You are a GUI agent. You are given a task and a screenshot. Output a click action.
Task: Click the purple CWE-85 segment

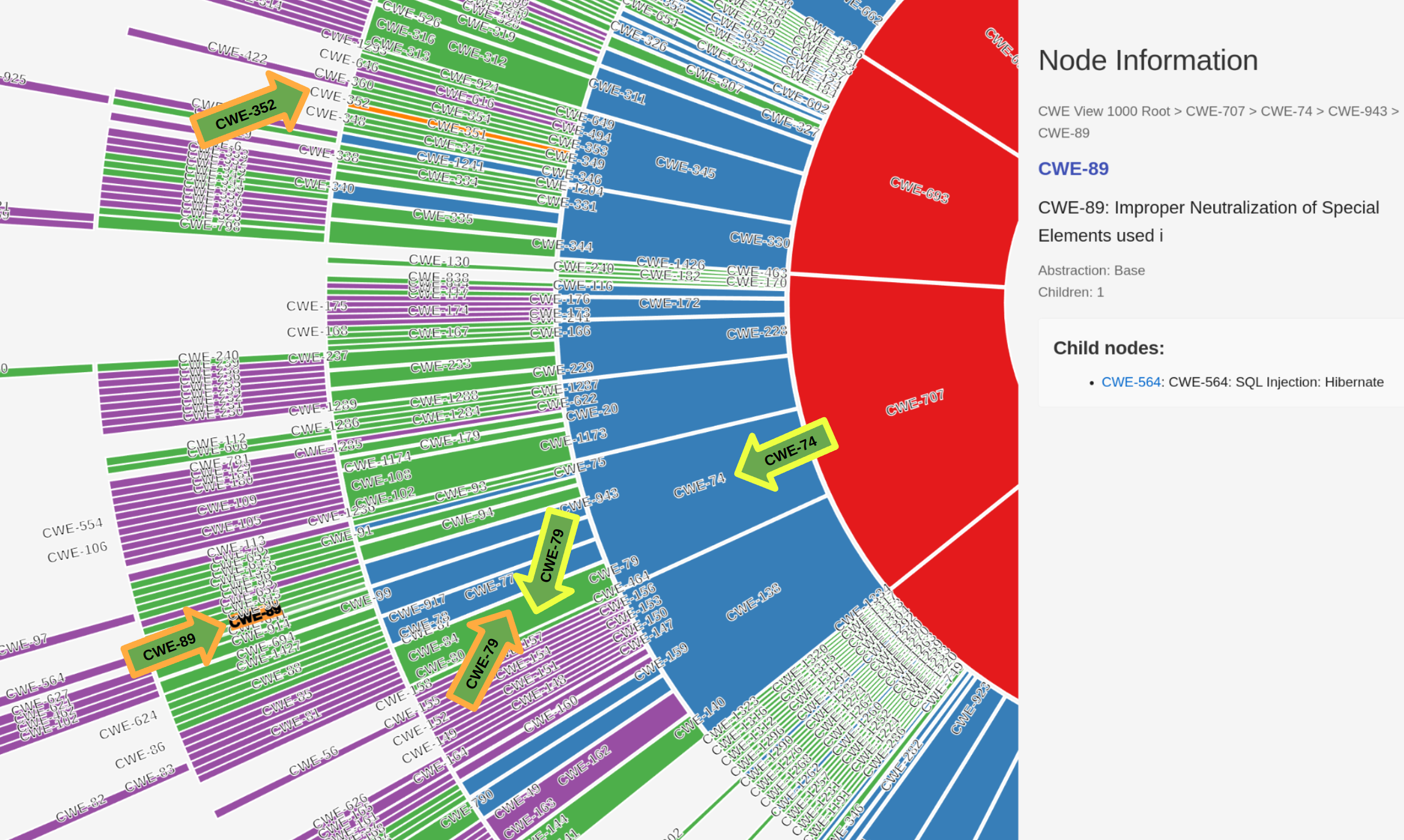287,702
